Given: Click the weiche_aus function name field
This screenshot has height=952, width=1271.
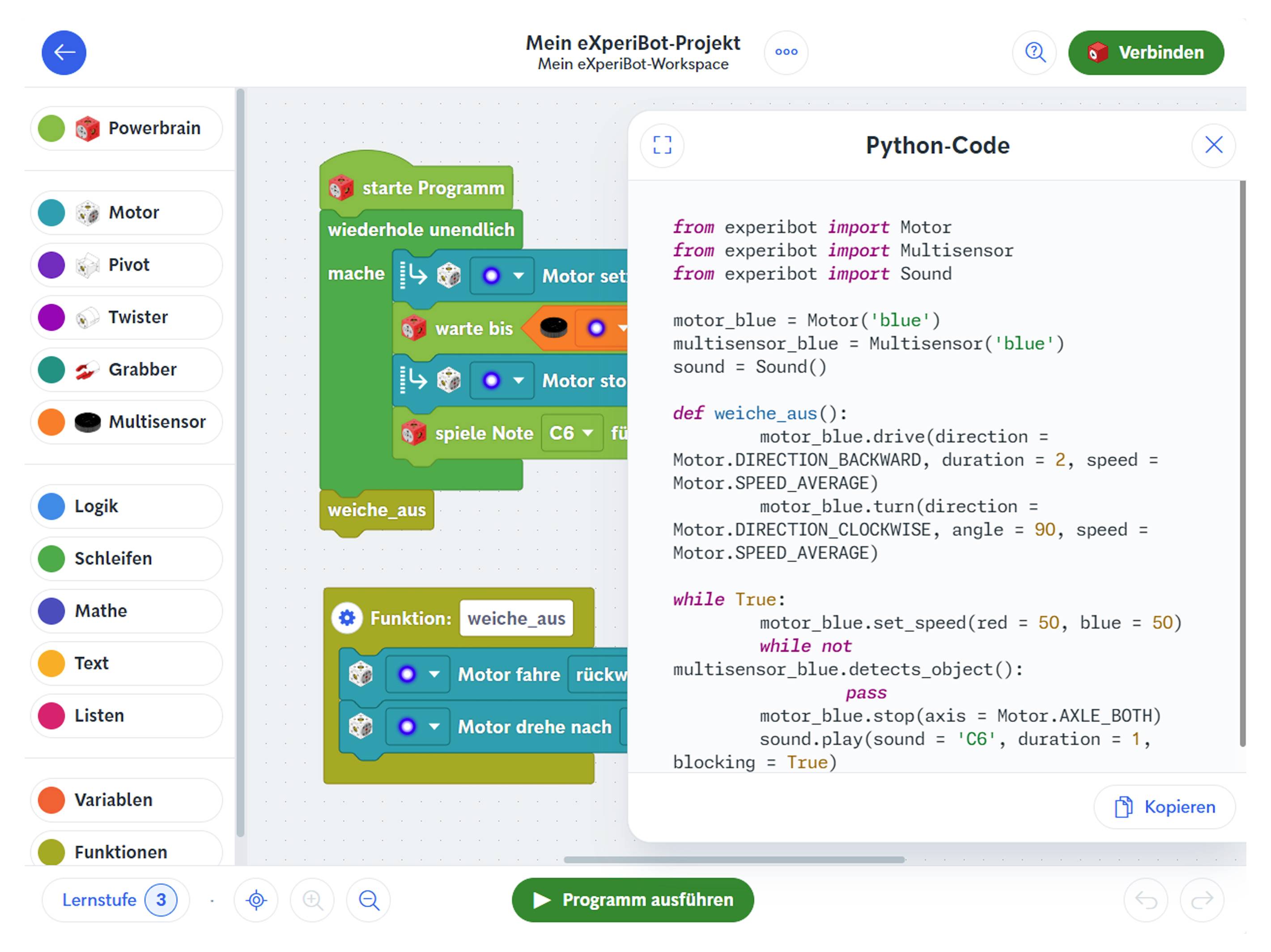Looking at the screenshot, I should click(516, 618).
